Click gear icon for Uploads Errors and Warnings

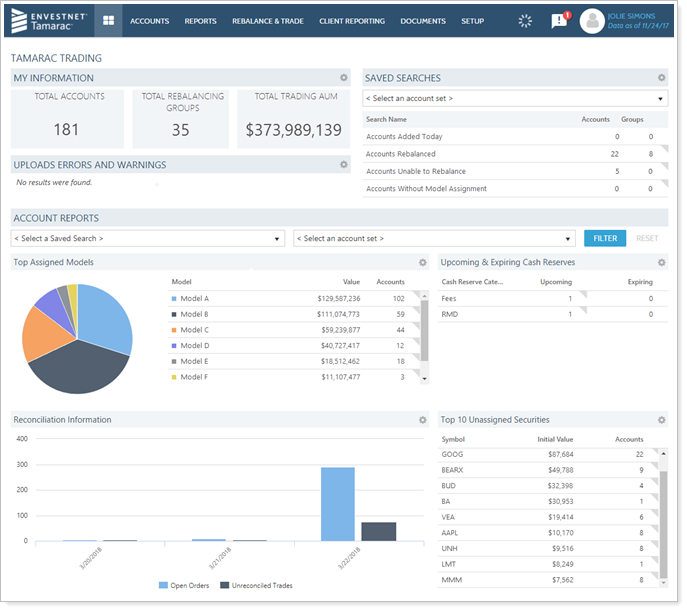coord(343,165)
